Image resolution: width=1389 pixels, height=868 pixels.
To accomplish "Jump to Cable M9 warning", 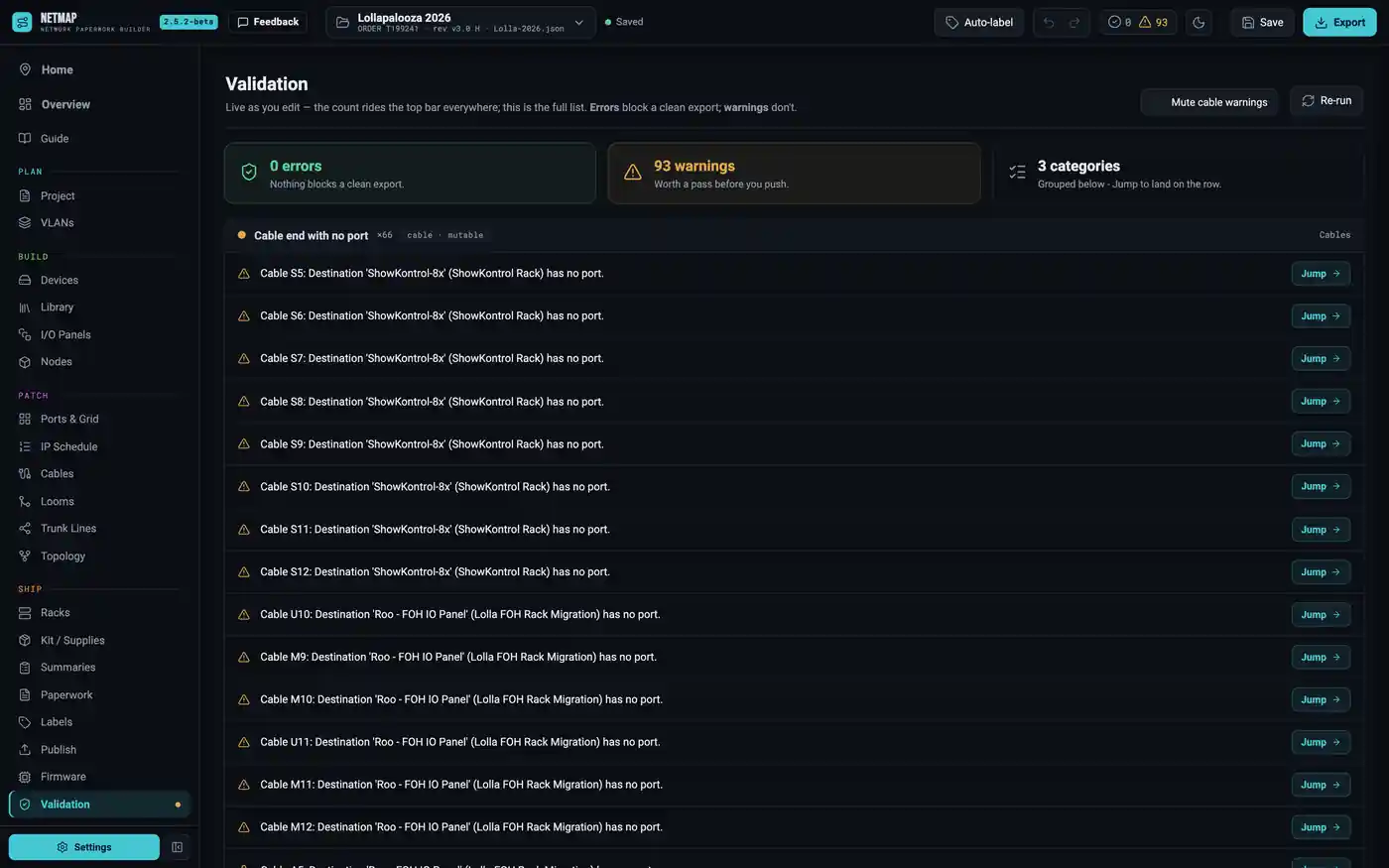I will click(1321, 657).
